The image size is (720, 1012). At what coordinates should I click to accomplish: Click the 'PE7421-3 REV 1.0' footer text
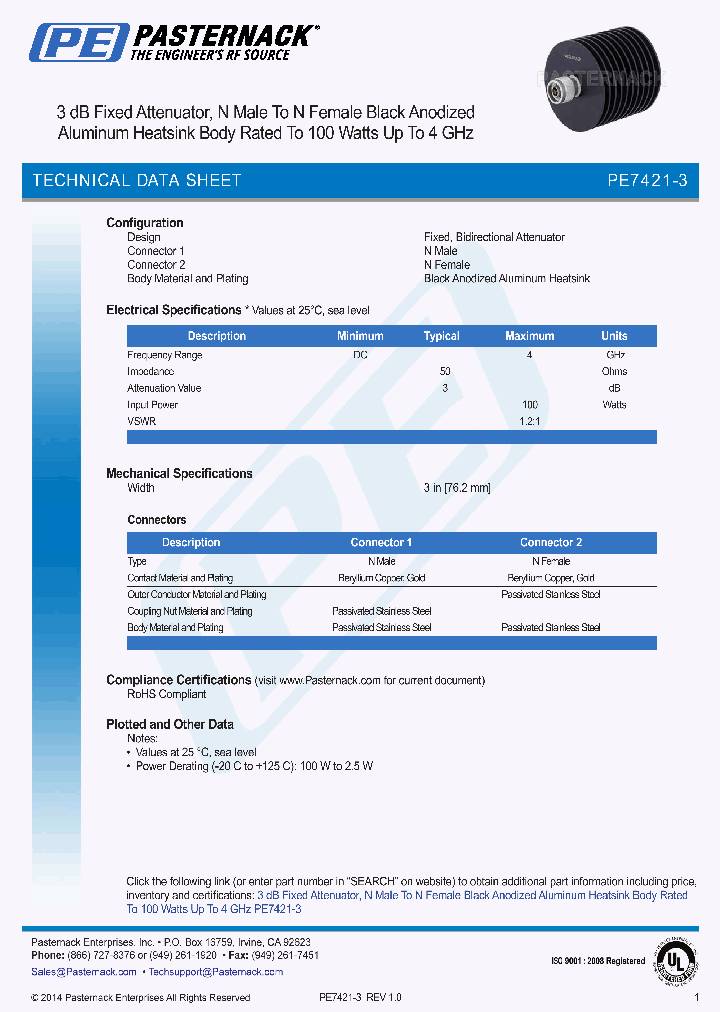tap(360, 997)
